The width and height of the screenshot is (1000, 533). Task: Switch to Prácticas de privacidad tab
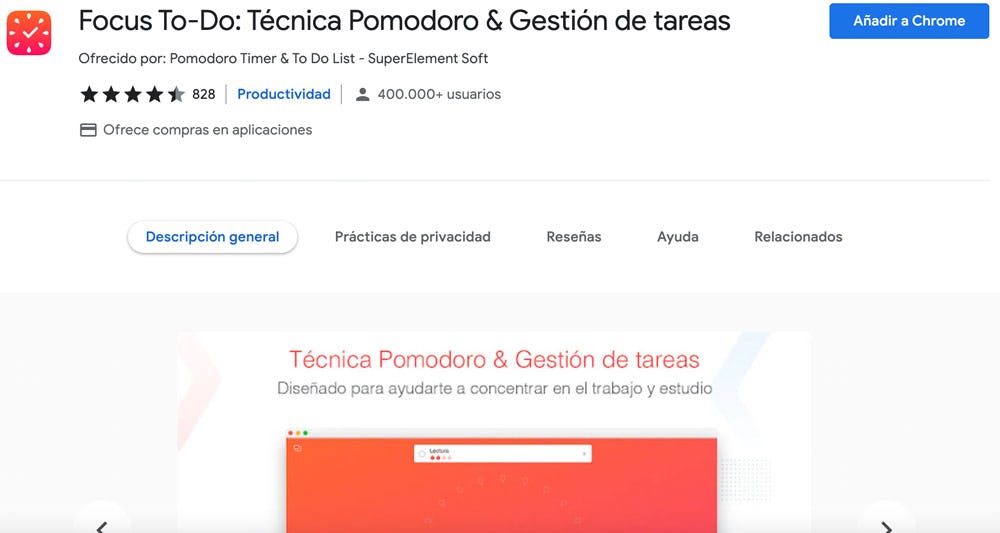click(413, 237)
